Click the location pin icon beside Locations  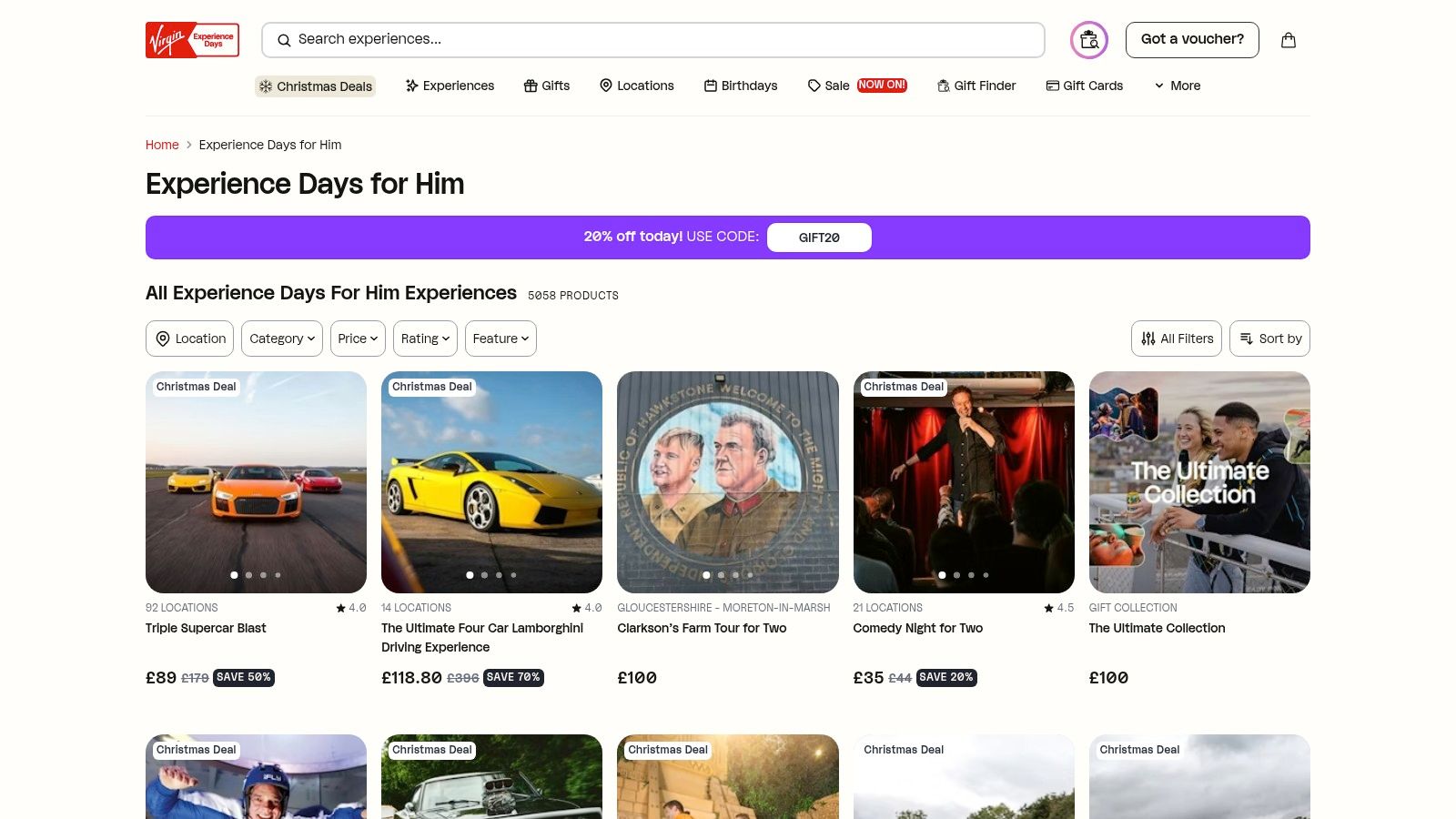click(606, 86)
